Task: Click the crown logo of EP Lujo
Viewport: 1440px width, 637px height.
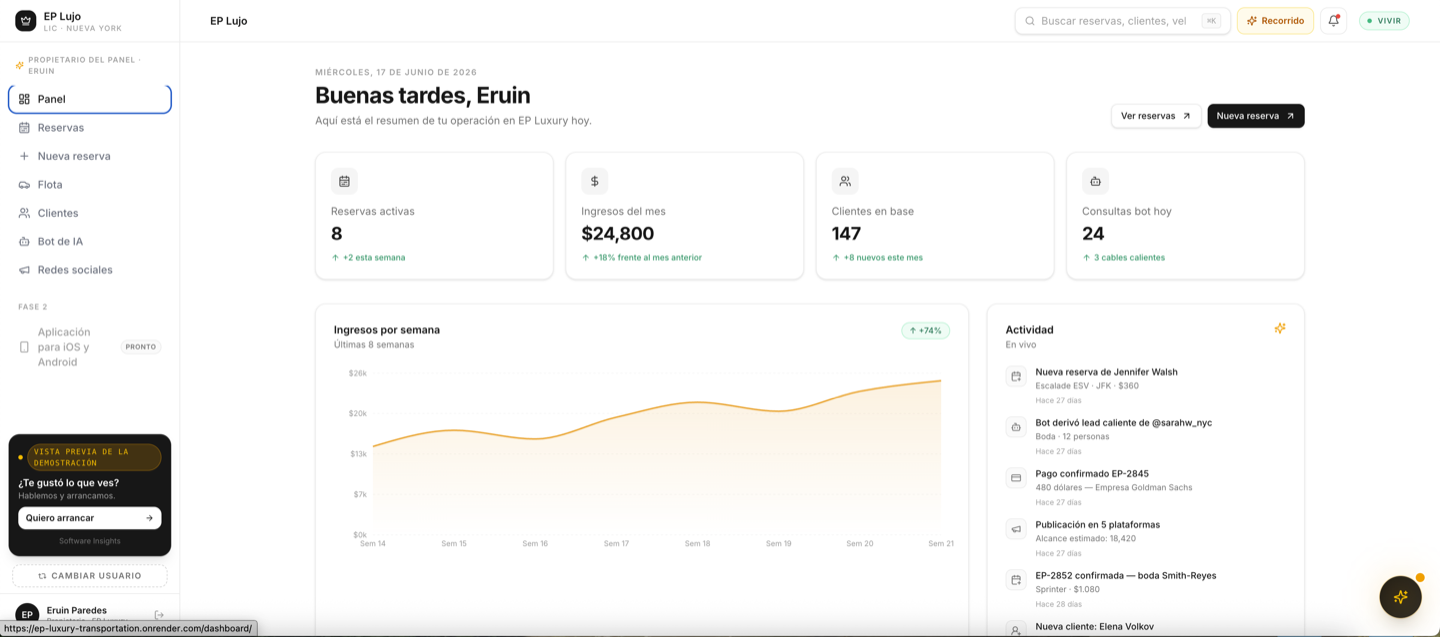Action: point(25,21)
